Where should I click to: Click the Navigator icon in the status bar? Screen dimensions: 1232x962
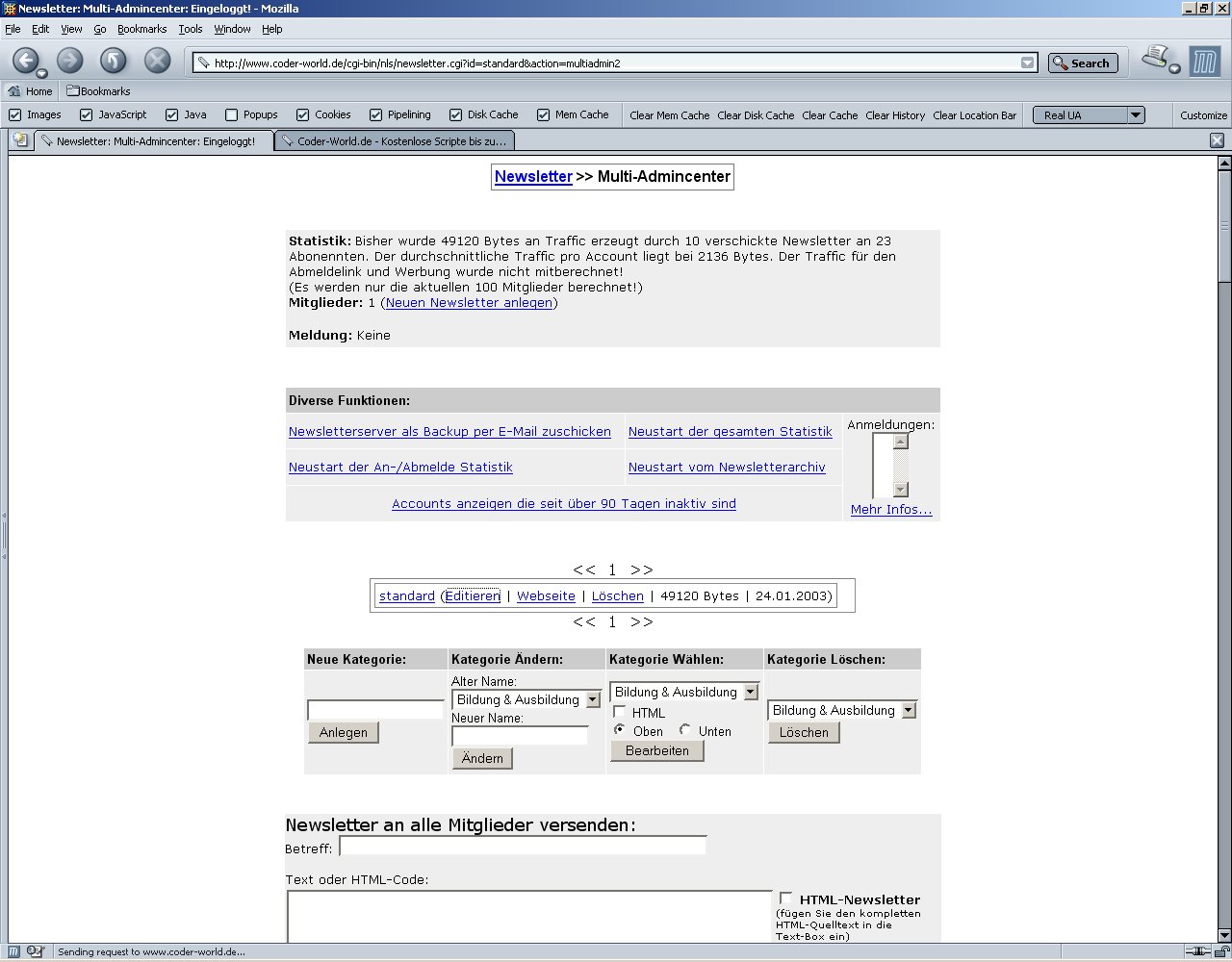click(x=14, y=951)
